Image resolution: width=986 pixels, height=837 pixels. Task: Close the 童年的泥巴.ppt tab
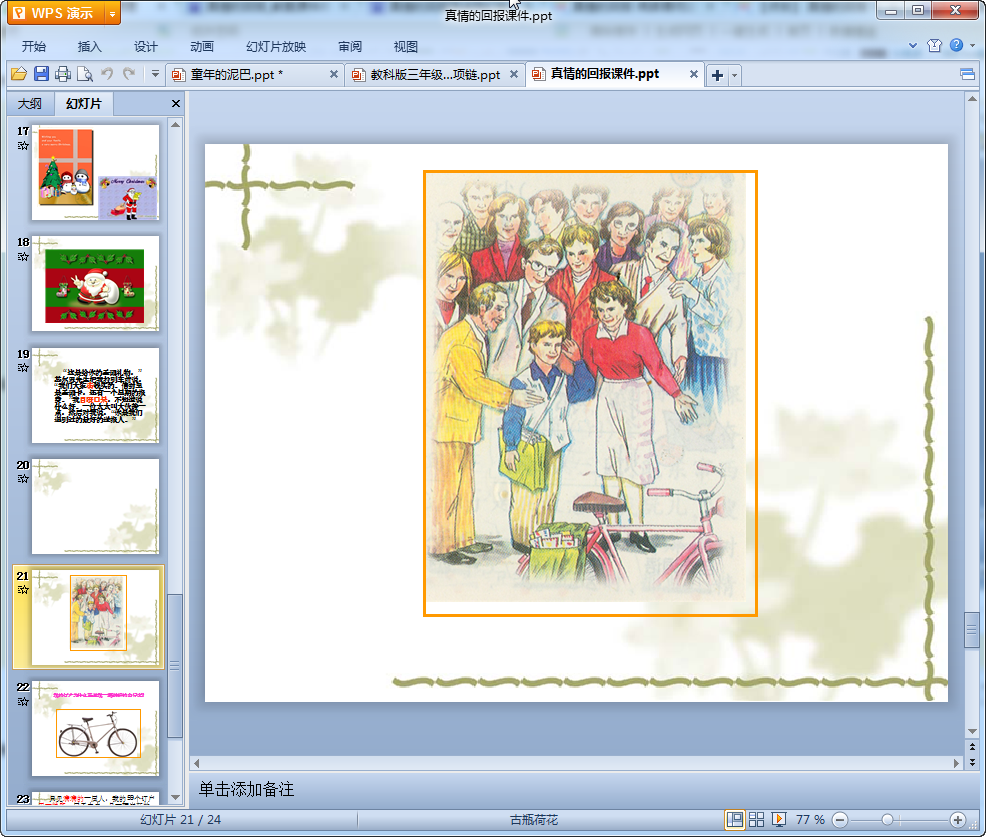pos(334,74)
